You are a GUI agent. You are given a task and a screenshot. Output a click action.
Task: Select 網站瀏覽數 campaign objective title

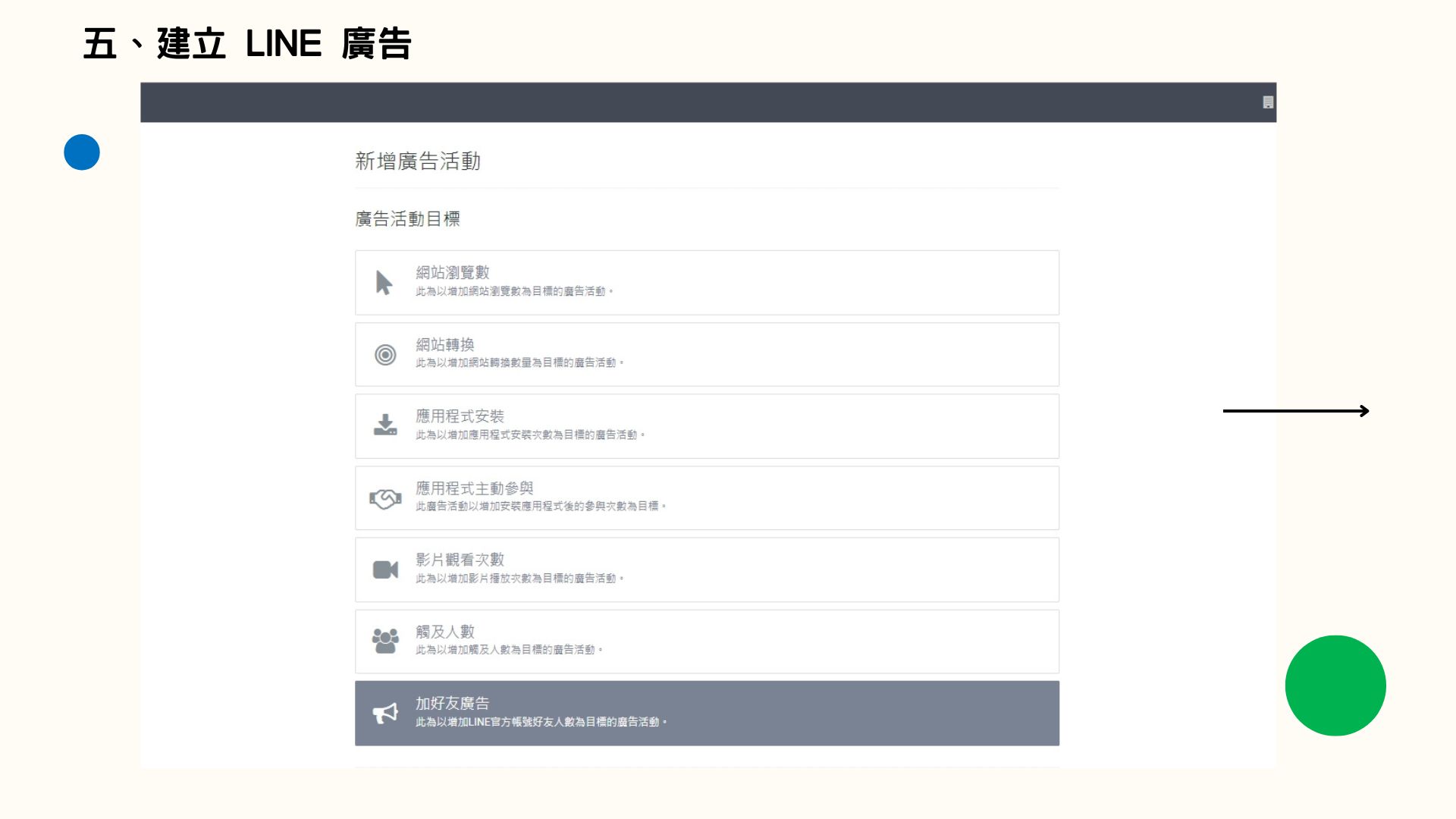tap(453, 272)
